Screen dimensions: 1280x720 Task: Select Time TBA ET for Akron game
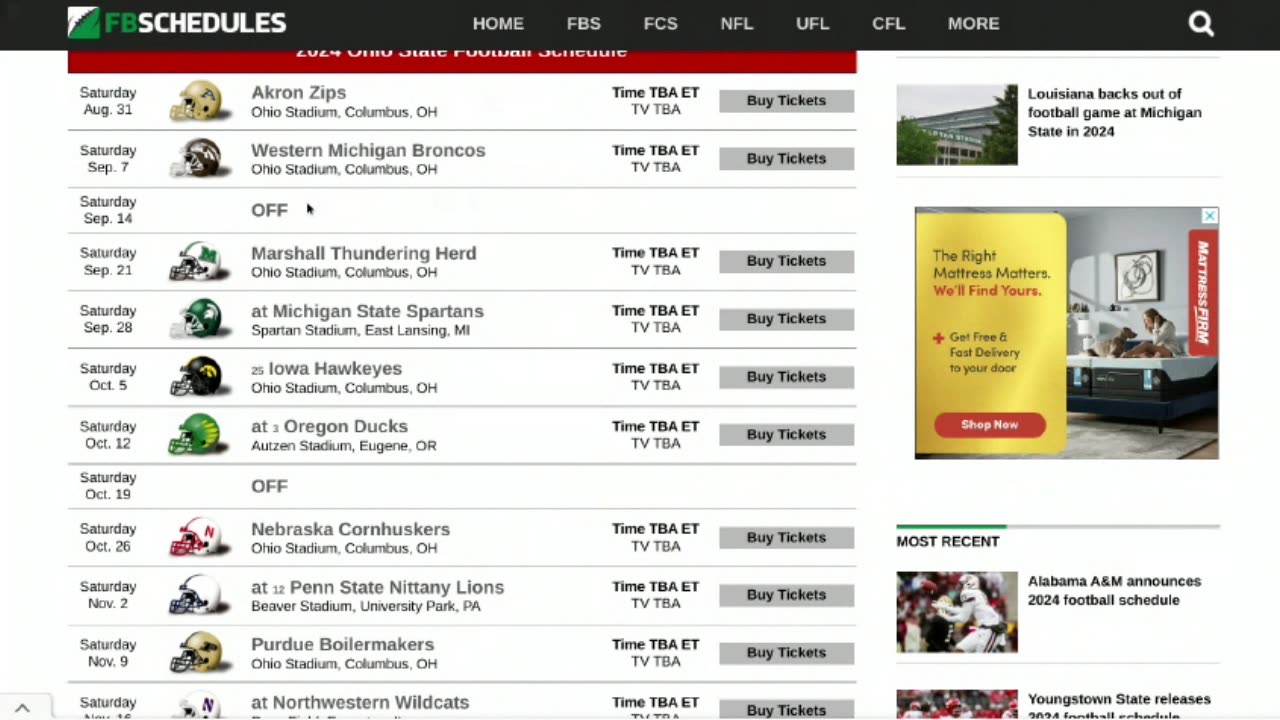(x=655, y=92)
